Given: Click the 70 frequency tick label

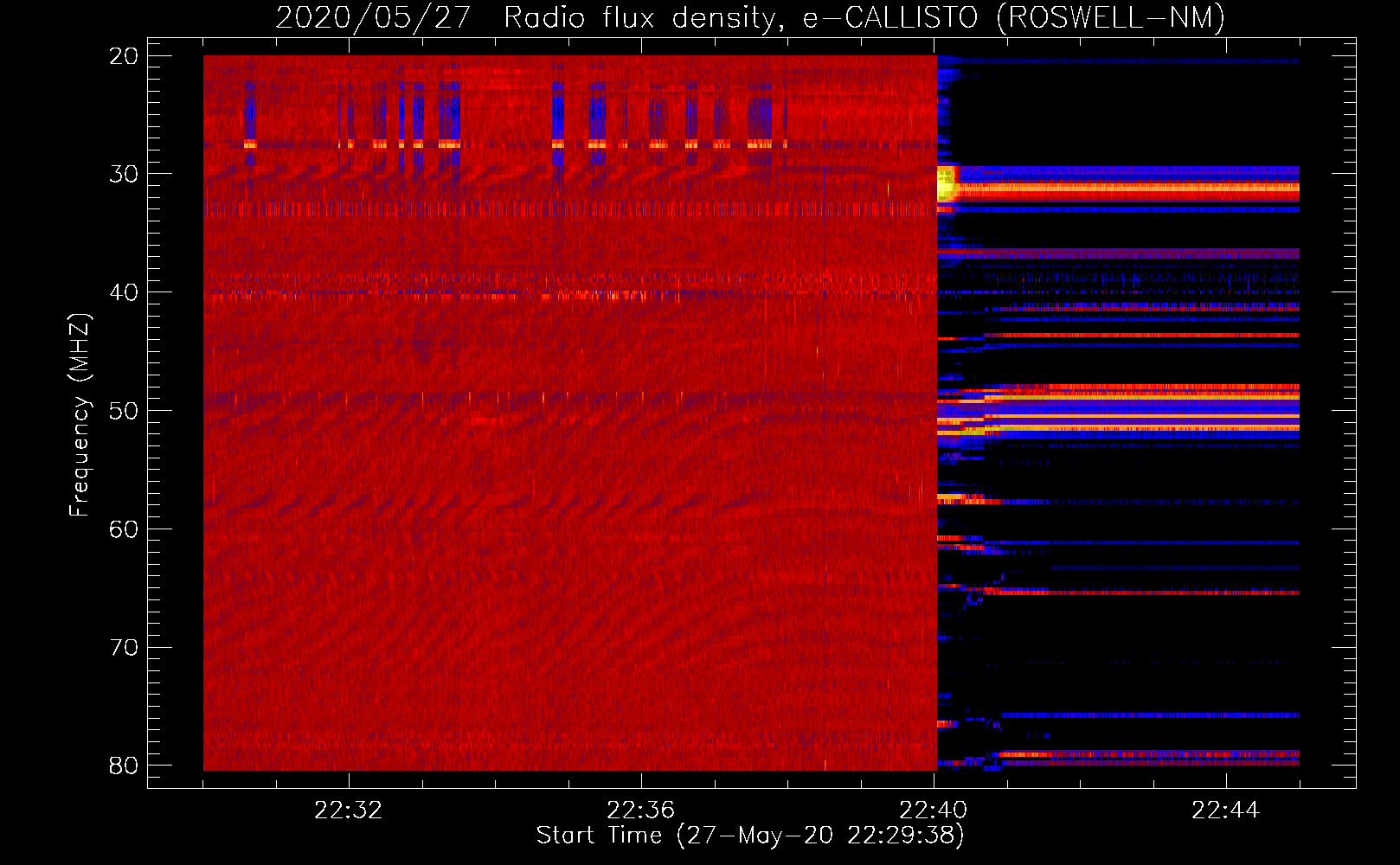Looking at the screenshot, I should pos(124,648).
